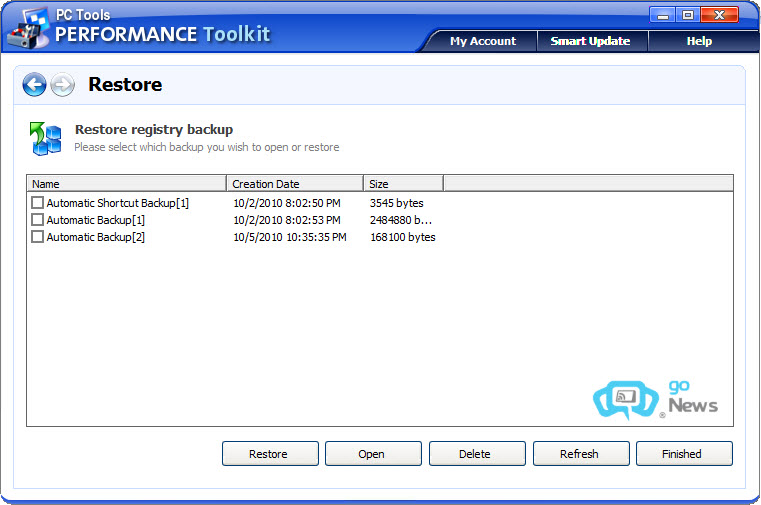761x505 pixels.
Task: Maximize the Performance Toolkit window
Action: 688,15
